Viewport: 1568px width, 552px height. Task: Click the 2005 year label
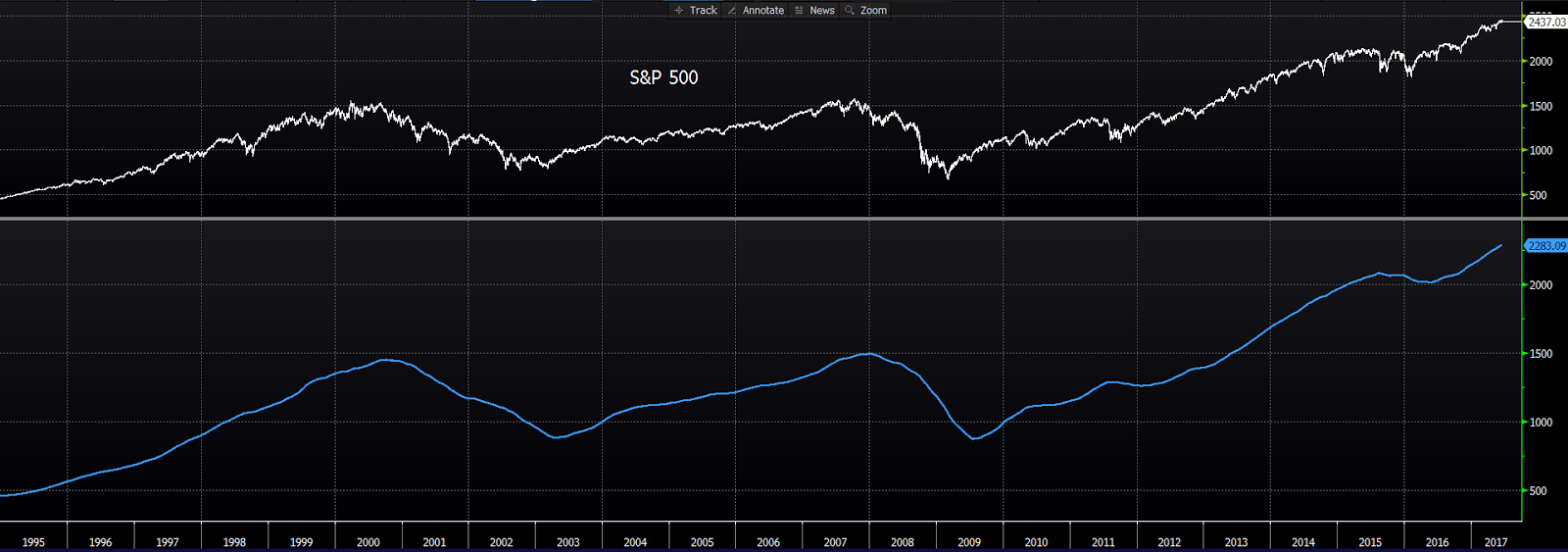coord(702,542)
